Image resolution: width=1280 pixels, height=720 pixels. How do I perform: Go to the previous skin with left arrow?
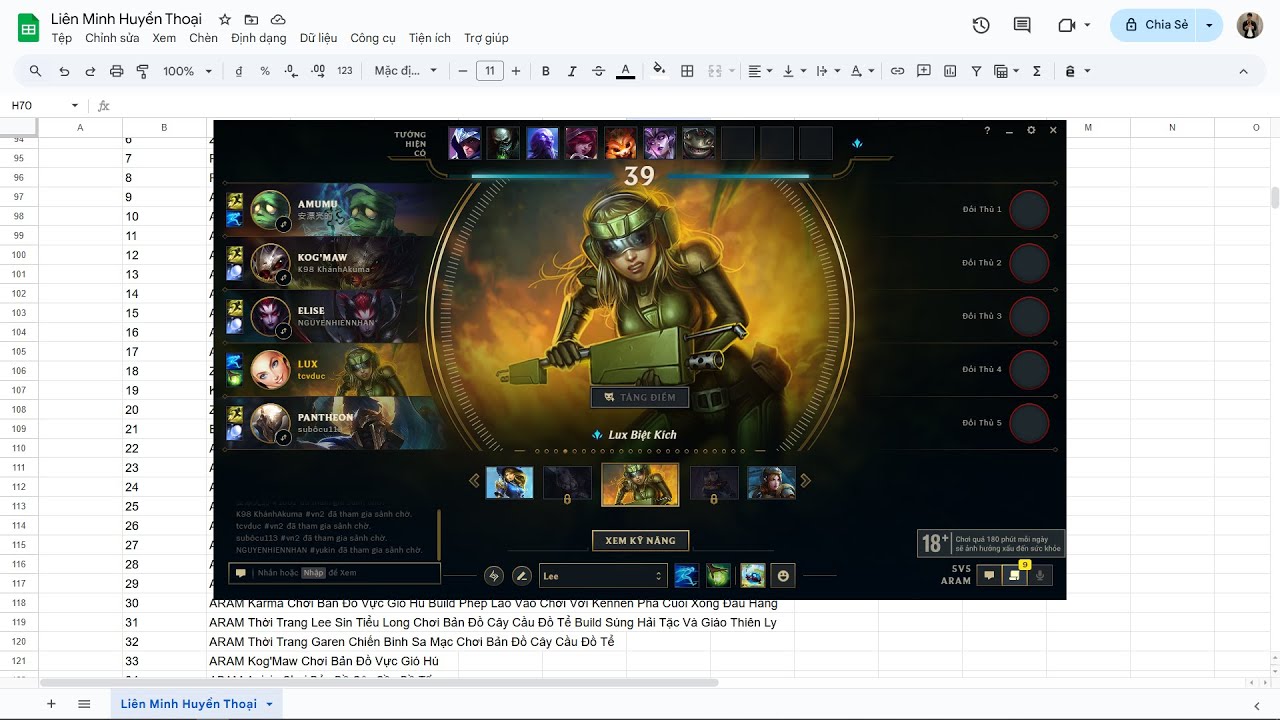[x=474, y=481]
